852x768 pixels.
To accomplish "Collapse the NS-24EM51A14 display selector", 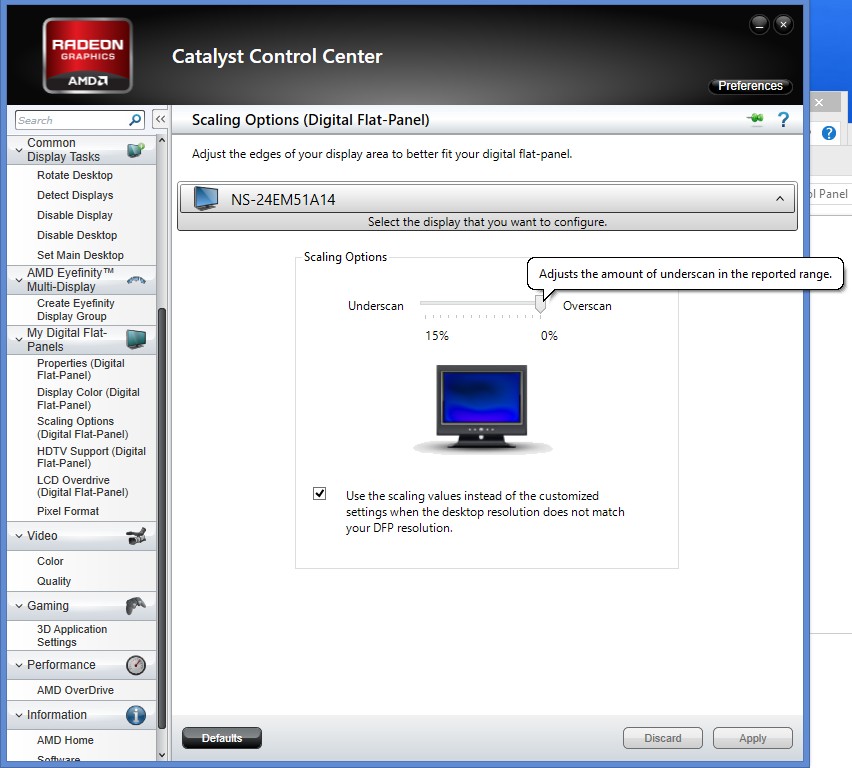I will [x=781, y=198].
